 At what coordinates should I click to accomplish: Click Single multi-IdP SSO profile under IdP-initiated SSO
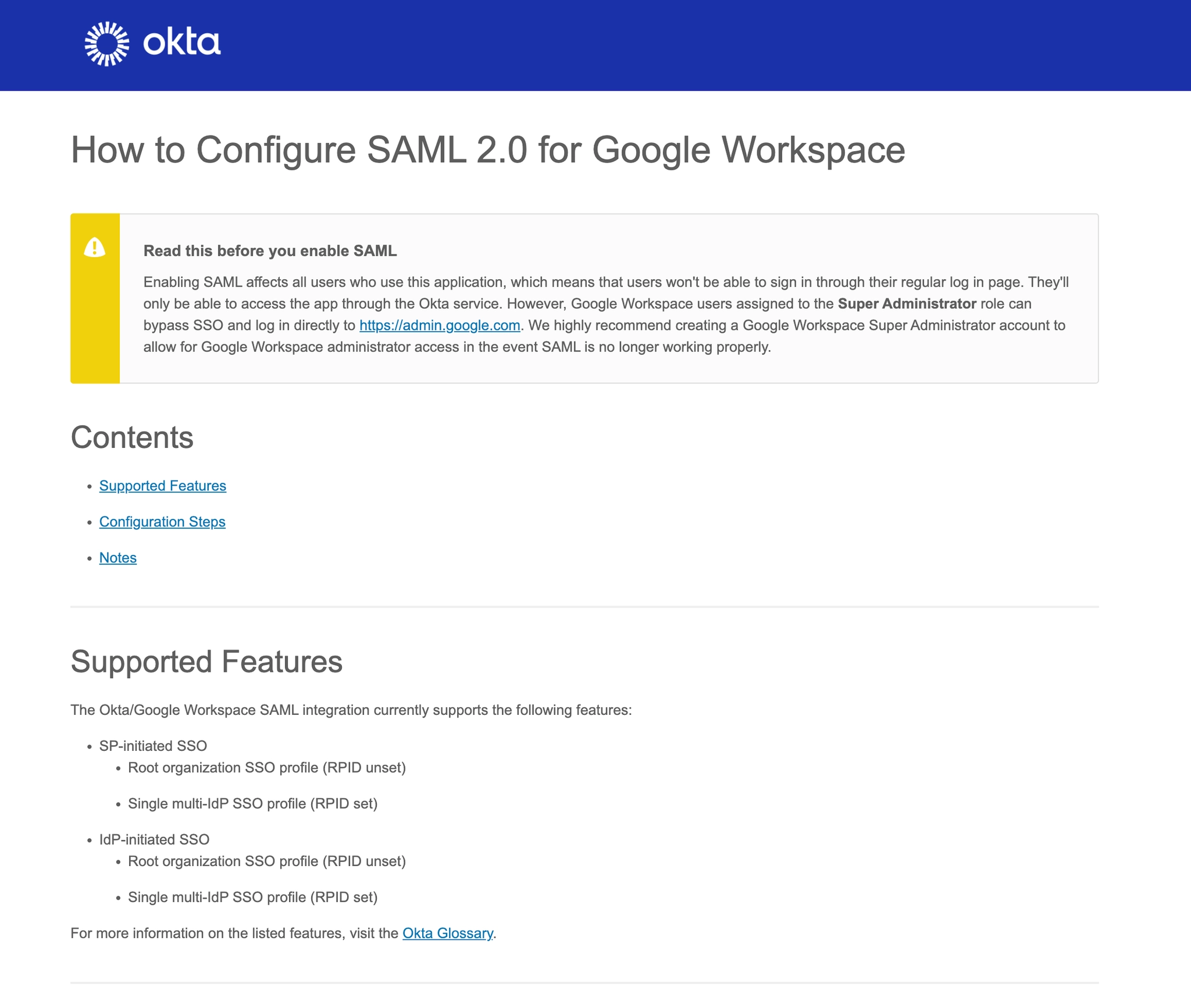(x=252, y=897)
